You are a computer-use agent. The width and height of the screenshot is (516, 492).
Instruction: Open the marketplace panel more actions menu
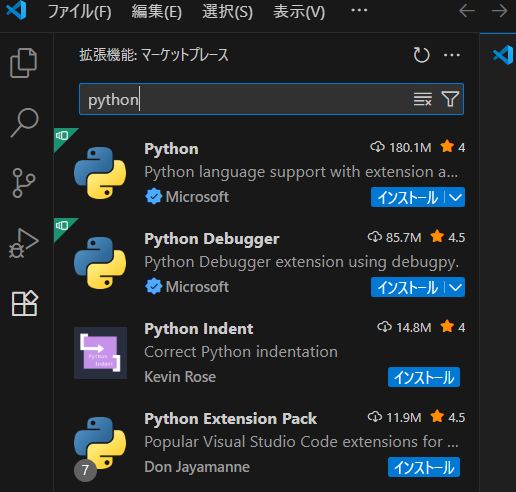(x=452, y=55)
